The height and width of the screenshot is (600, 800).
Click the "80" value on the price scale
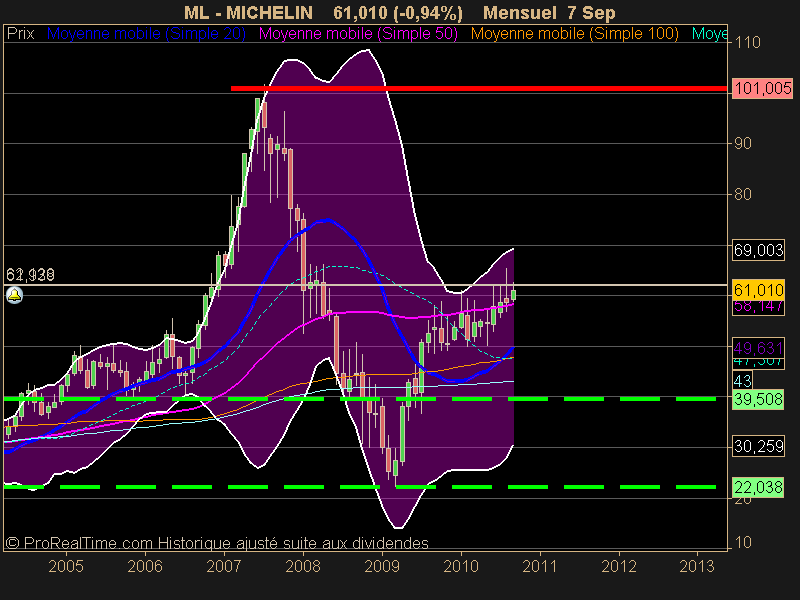point(743,194)
